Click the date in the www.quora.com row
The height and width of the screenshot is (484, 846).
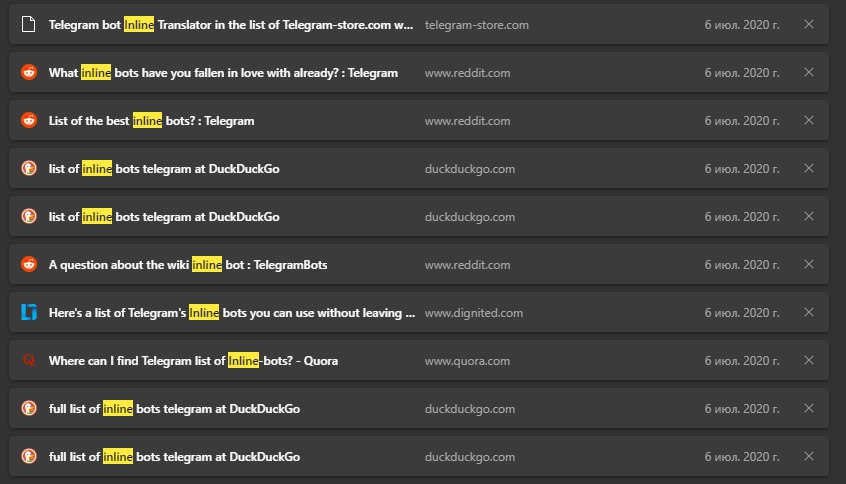[742, 361]
